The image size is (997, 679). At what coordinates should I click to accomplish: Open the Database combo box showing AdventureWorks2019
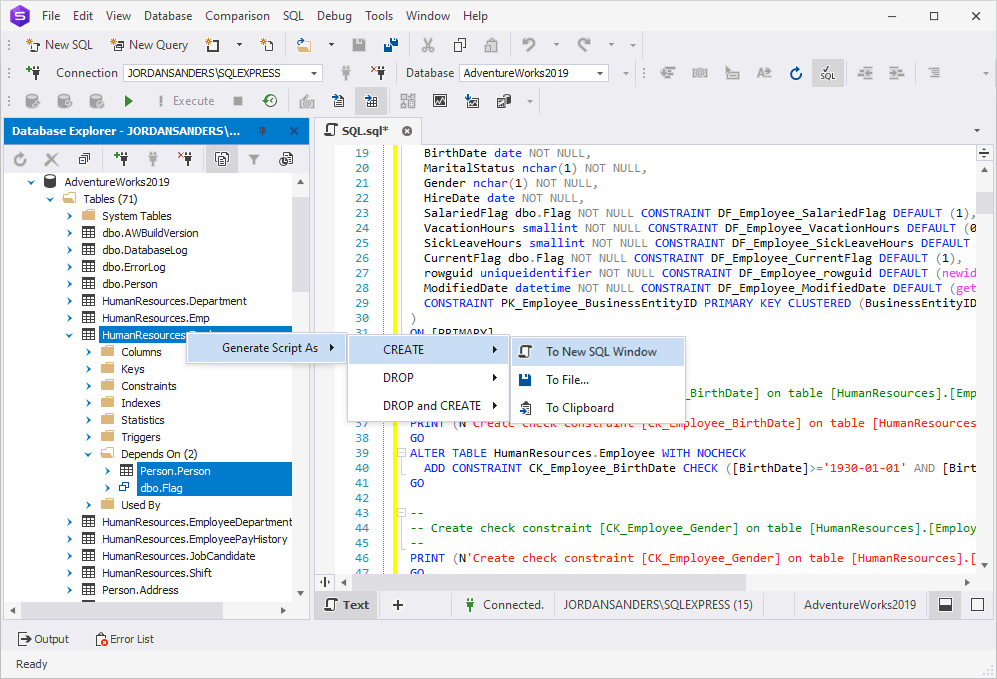click(534, 73)
